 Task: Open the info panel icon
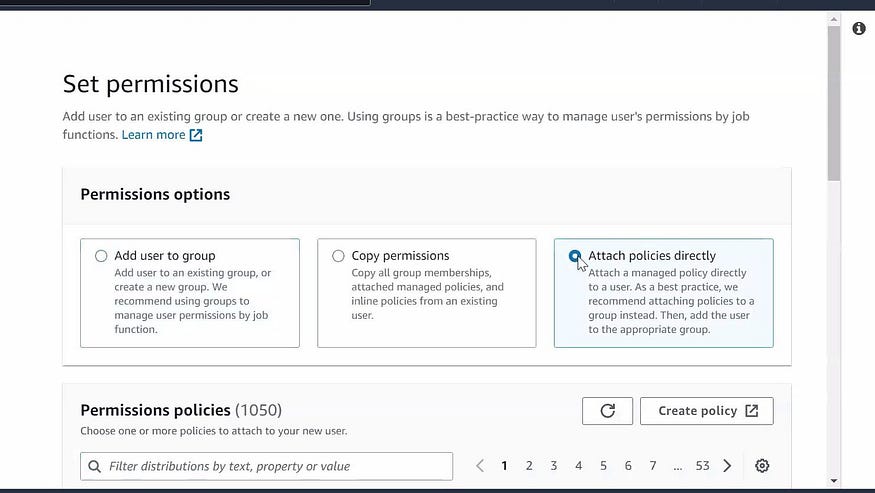859,28
